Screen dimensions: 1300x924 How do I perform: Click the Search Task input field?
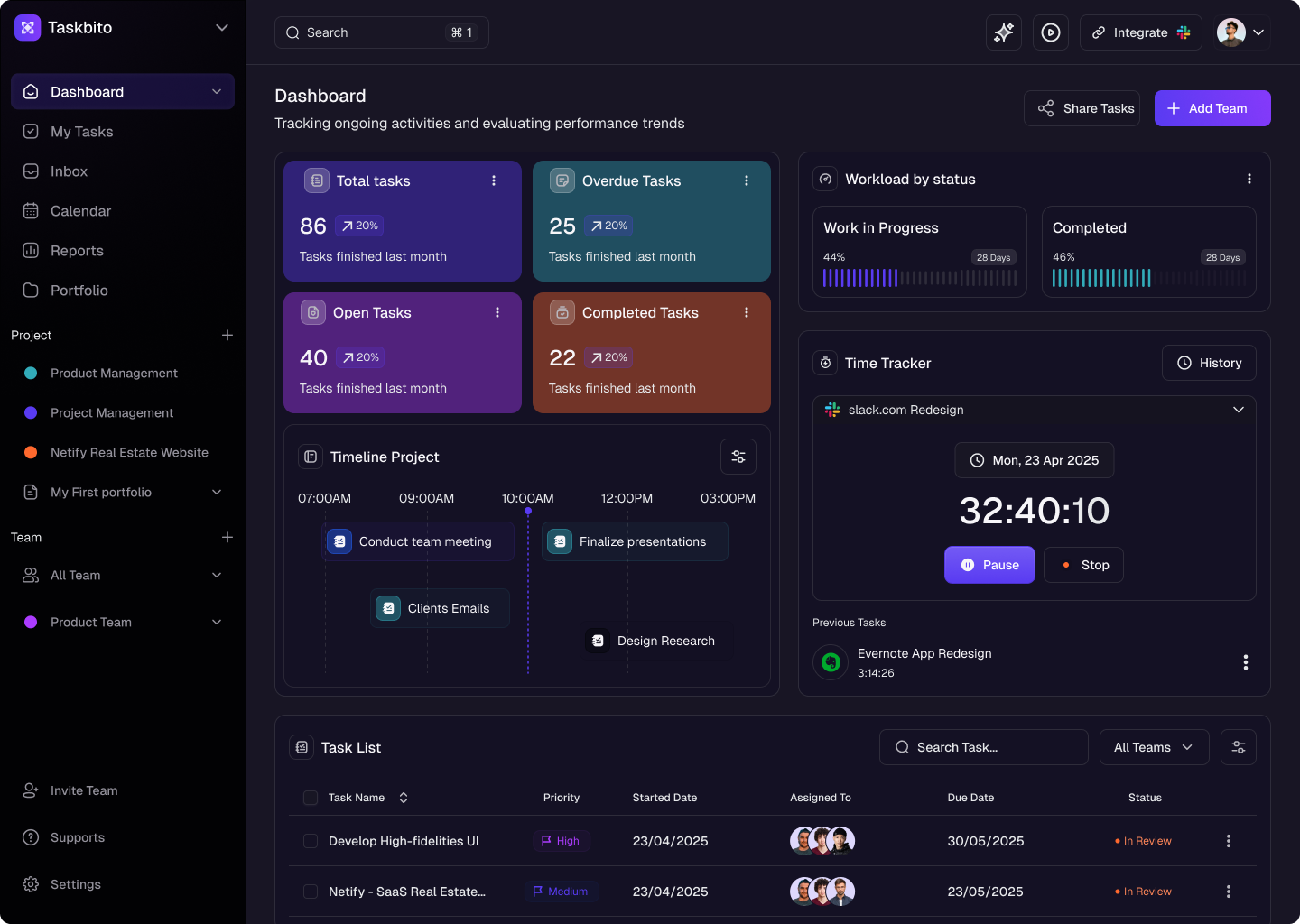(x=983, y=747)
